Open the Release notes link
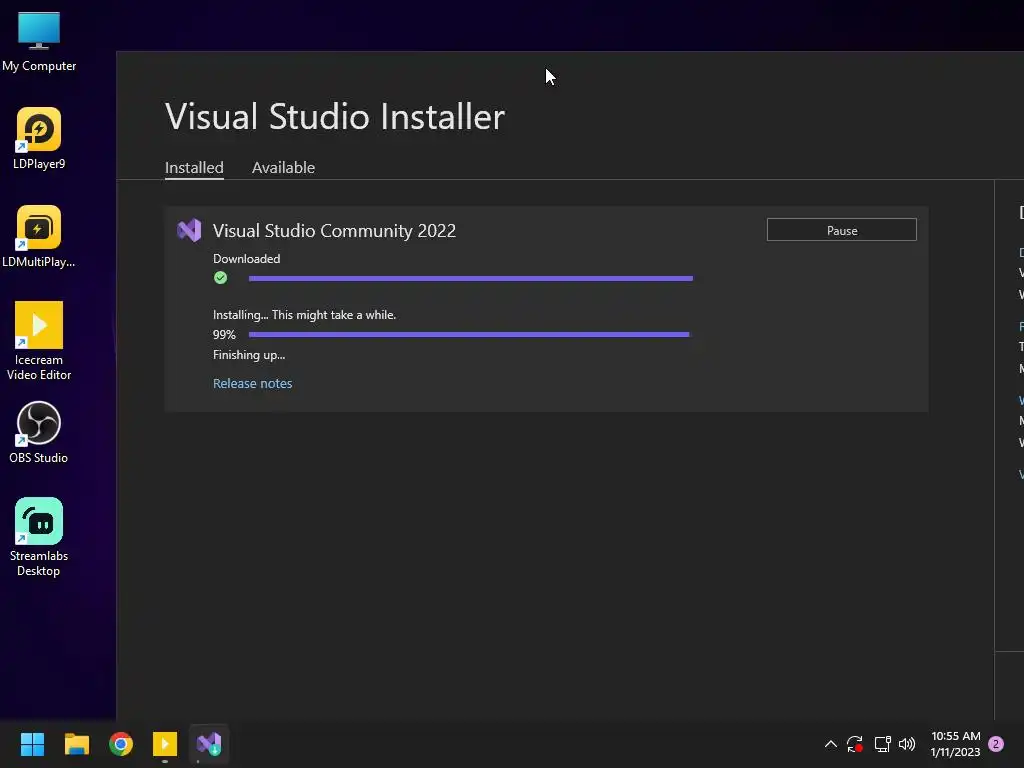The height and width of the screenshot is (768, 1024). coord(253,383)
